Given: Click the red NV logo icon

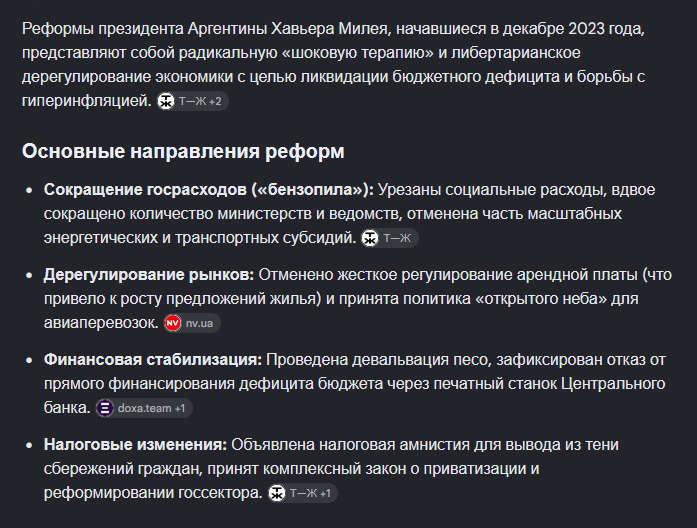Looking at the screenshot, I should pos(172,323).
